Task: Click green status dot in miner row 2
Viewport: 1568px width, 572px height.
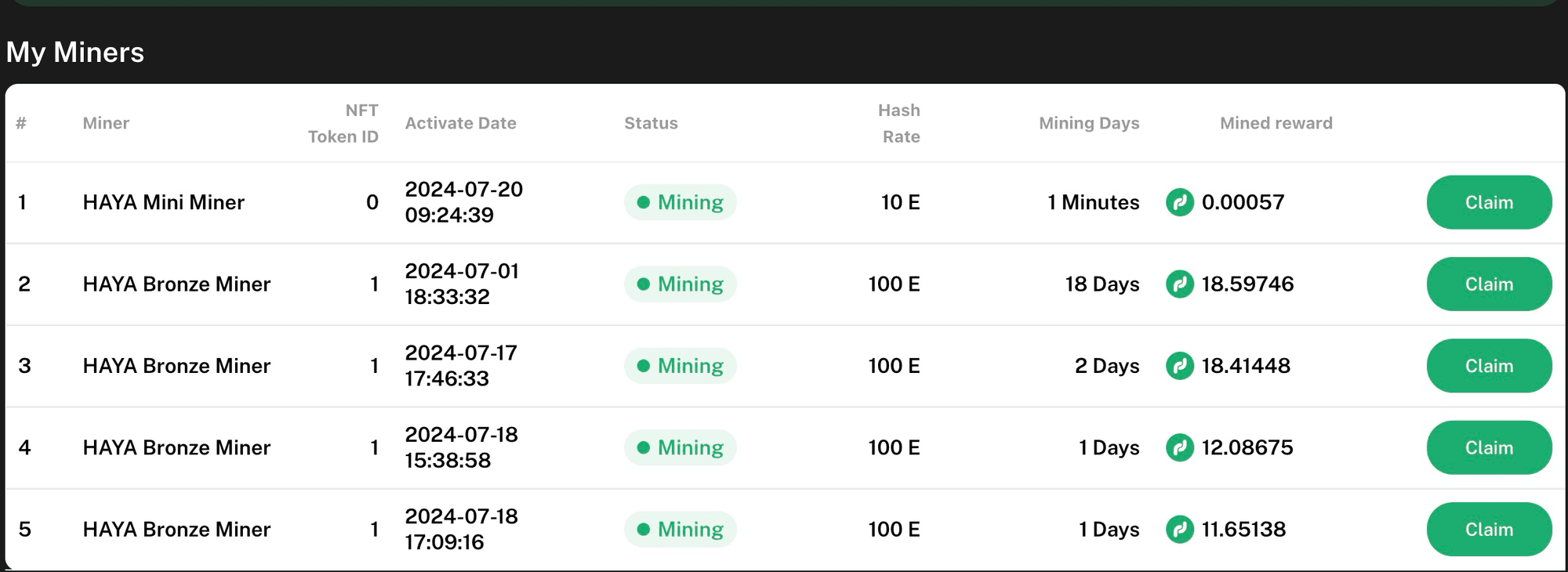Action: click(x=644, y=284)
